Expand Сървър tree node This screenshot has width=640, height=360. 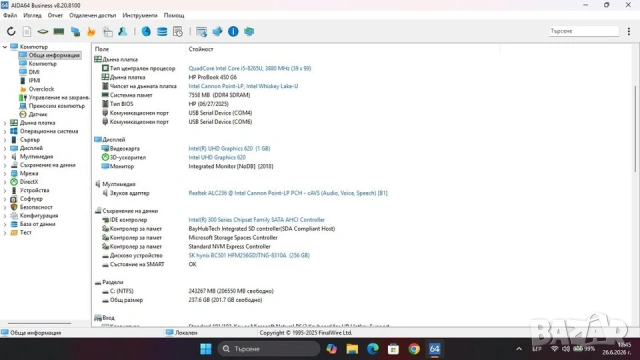pyautogui.click(x=5, y=140)
